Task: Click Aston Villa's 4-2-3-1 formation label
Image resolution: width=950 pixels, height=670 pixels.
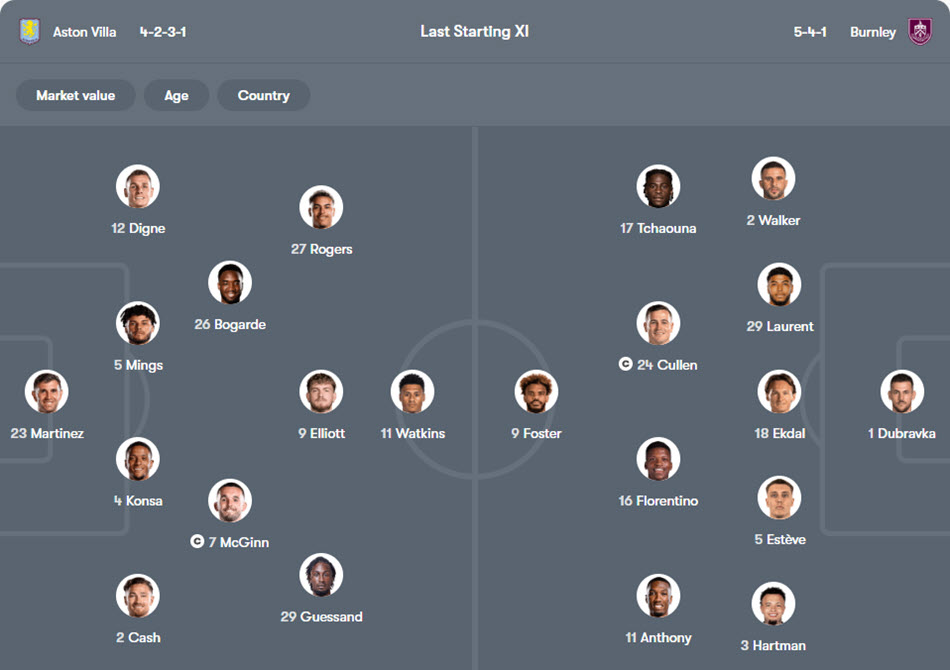Action: pos(163,32)
